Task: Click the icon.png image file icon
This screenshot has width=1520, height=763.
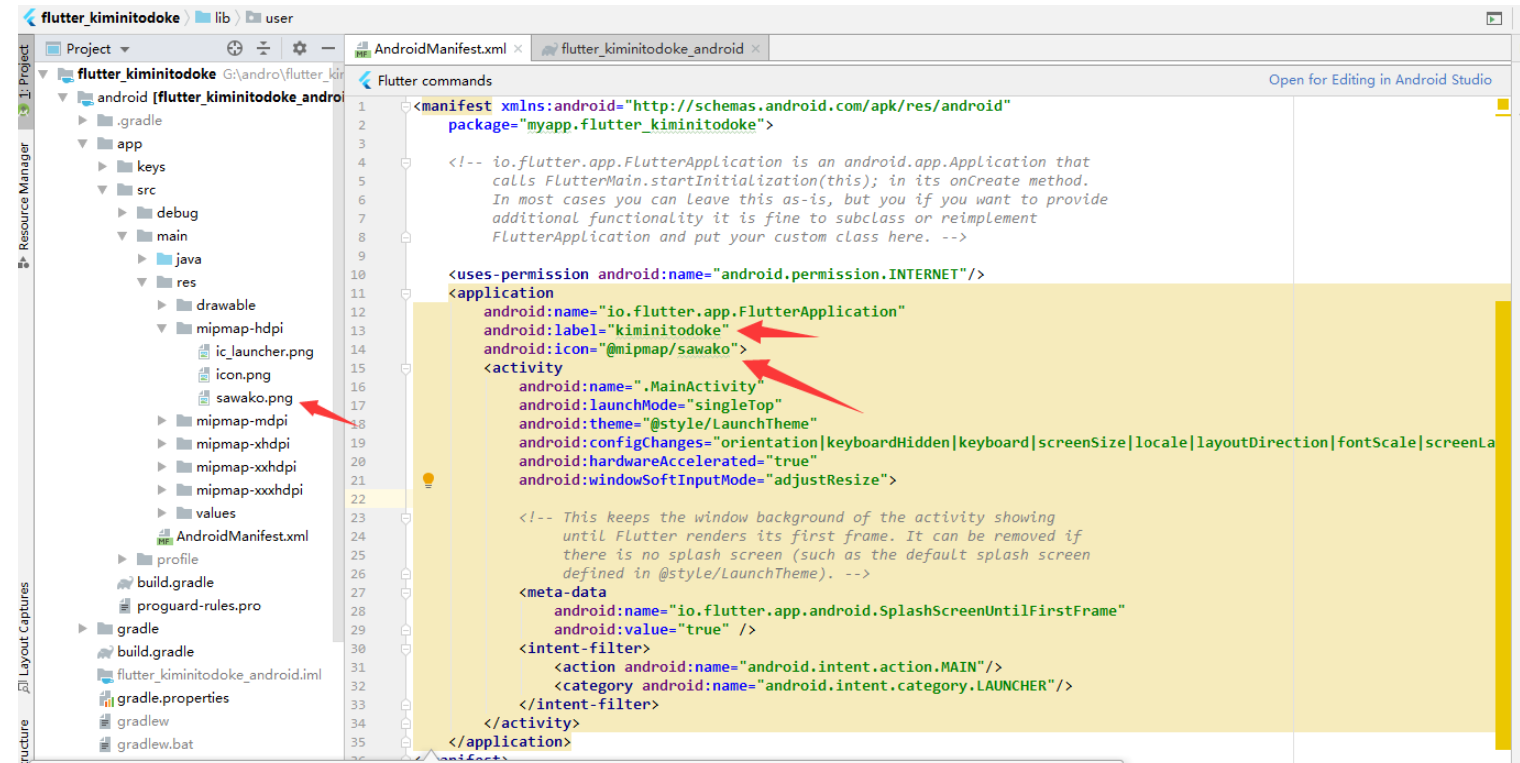Action: tap(206, 375)
